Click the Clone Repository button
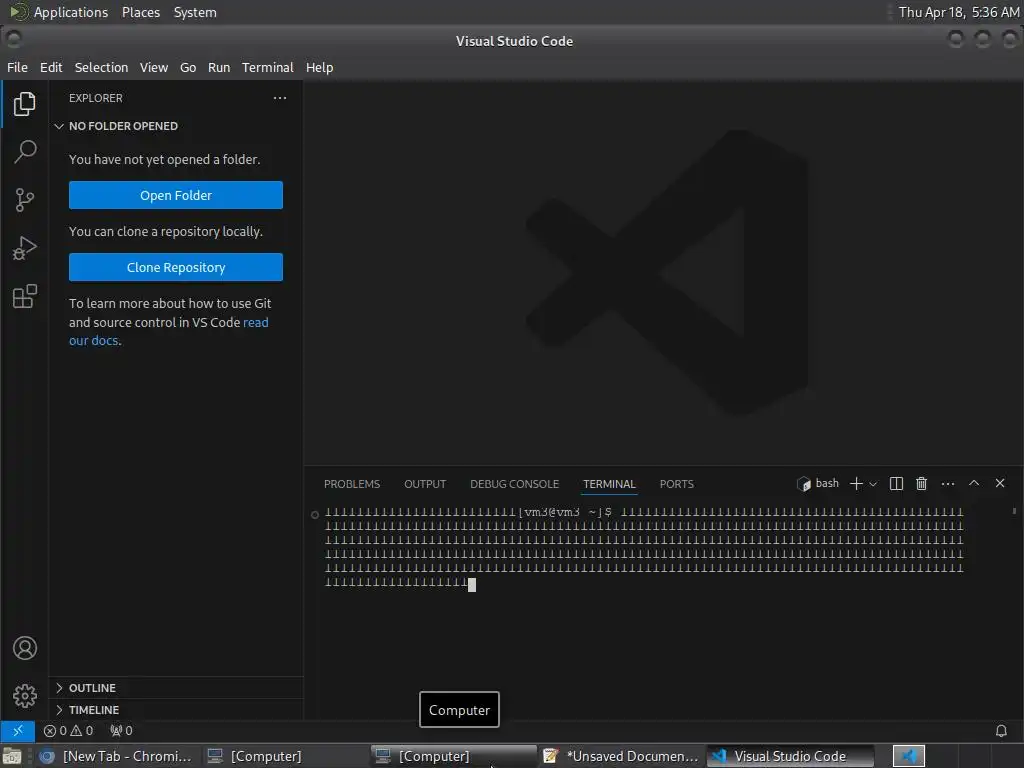1024x768 pixels. [176, 267]
